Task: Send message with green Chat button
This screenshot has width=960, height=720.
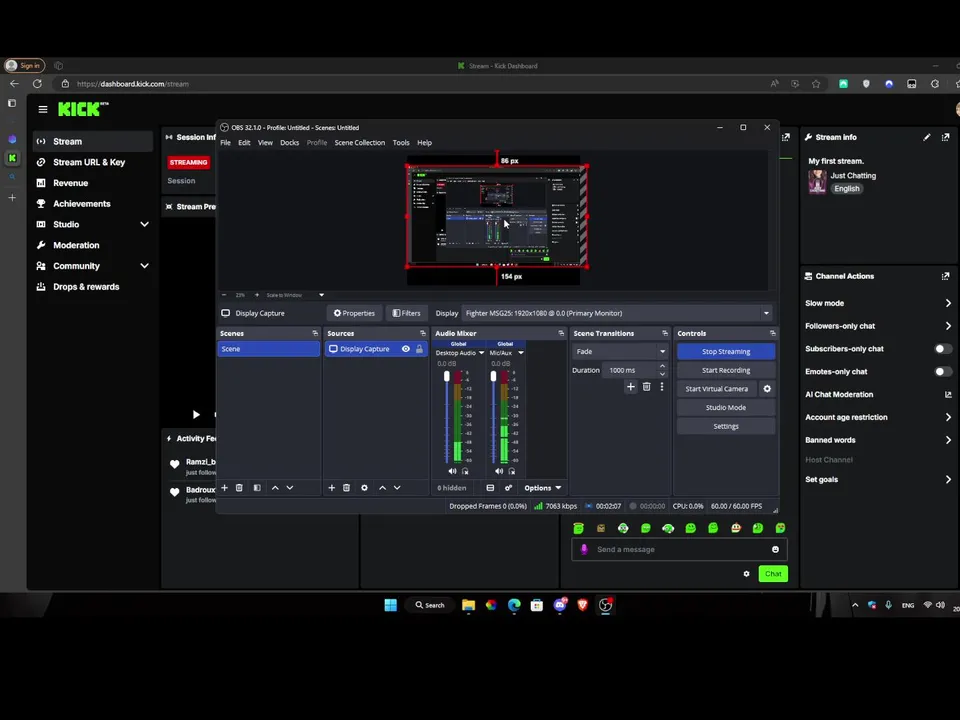Action: pyautogui.click(x=773, y=574)
